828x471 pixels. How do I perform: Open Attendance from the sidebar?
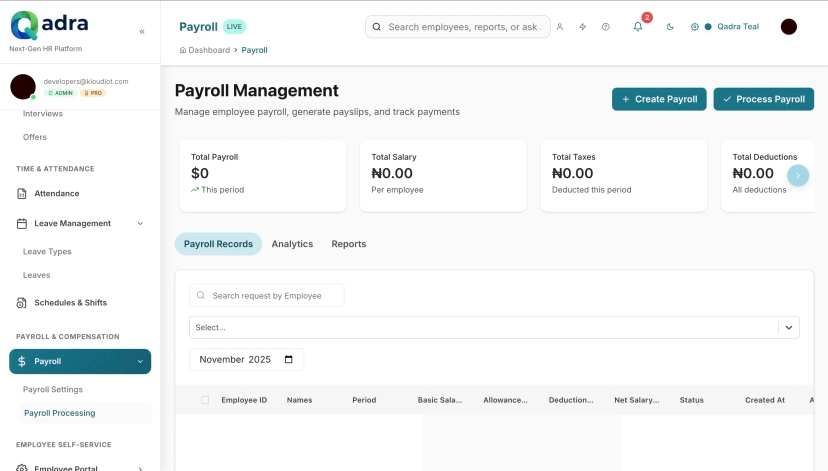click(x=56, y=193)
